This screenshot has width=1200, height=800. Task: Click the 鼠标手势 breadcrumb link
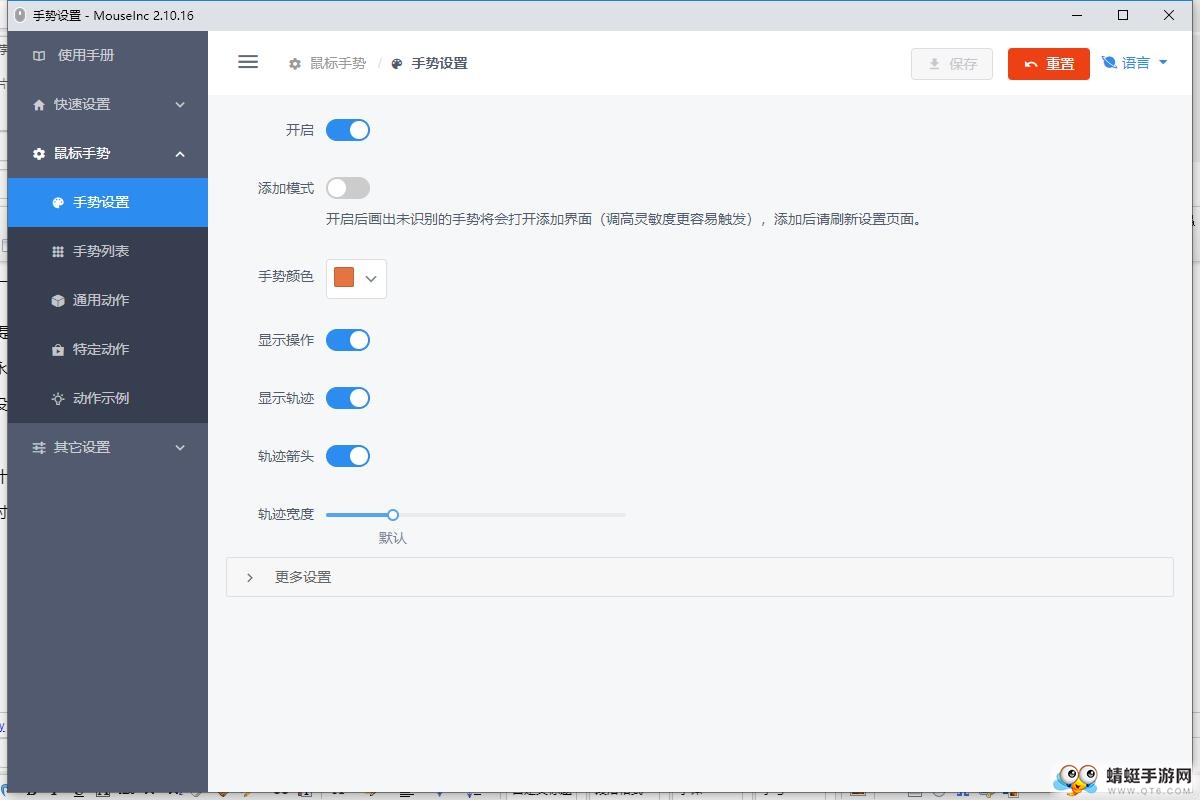pos(338,63)
